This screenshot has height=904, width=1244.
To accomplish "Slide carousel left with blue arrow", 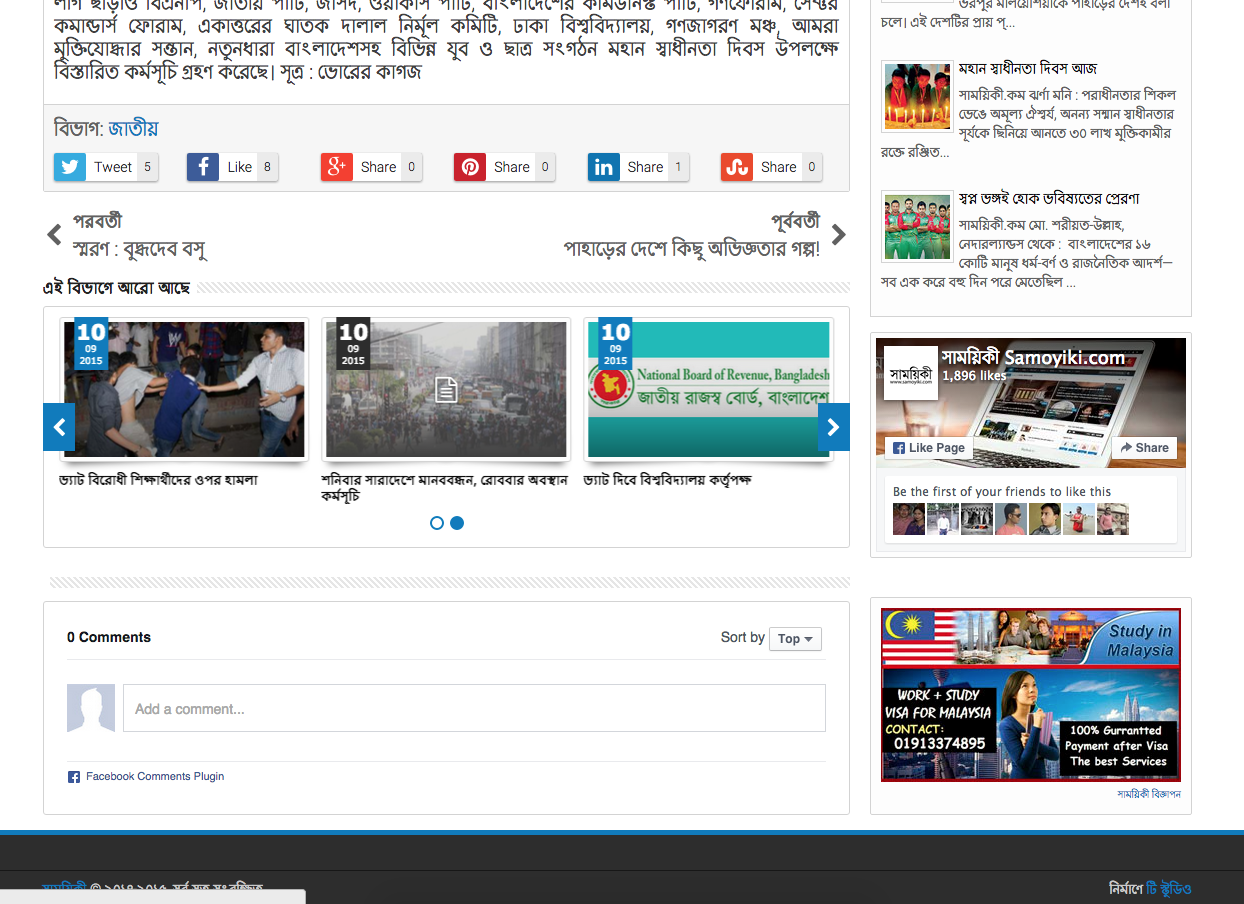I will (x=59, y=427).
